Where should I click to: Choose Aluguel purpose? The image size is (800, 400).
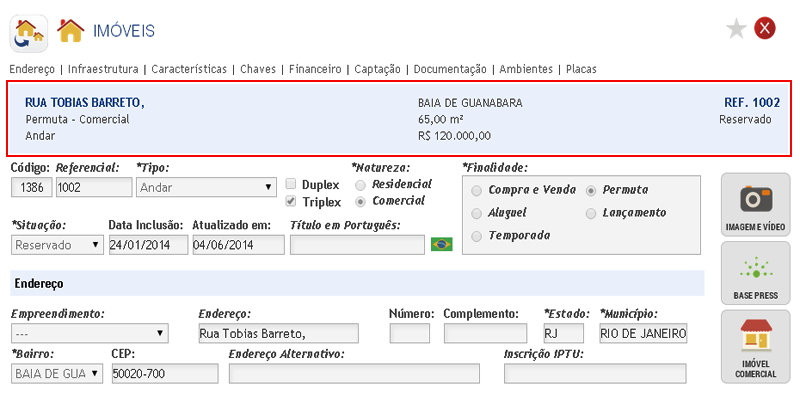pos(477,213)
